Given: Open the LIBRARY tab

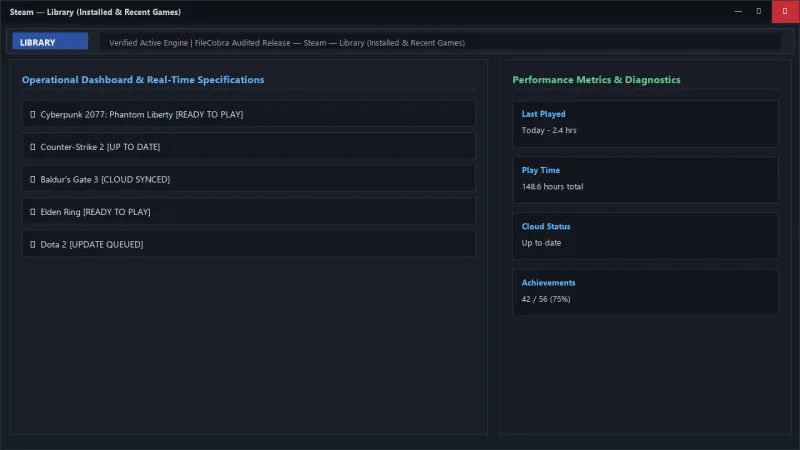Looking at the screenshot, I should (50, 42).
